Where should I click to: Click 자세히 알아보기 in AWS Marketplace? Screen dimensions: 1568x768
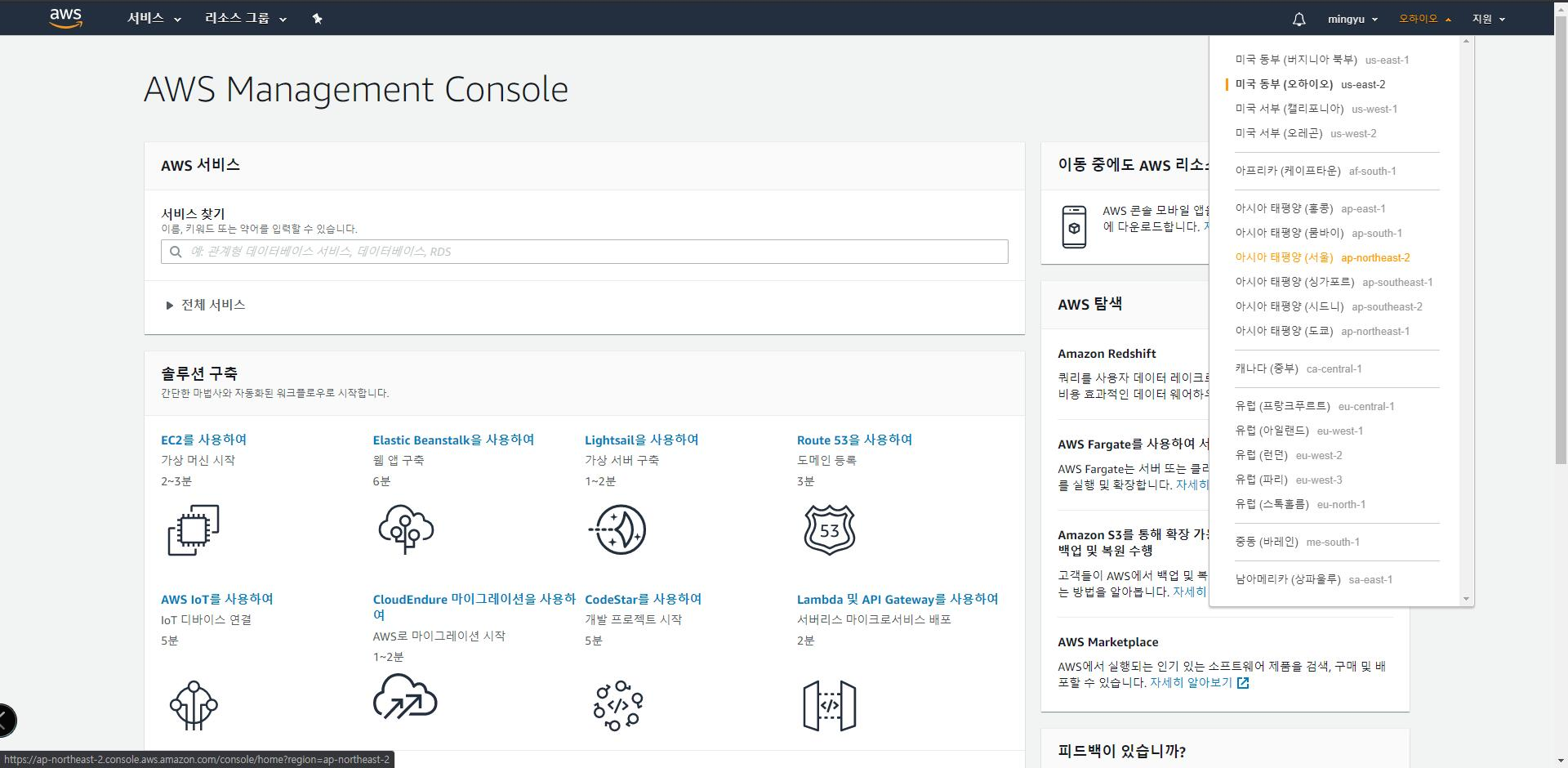click(x=1191, y=682)
